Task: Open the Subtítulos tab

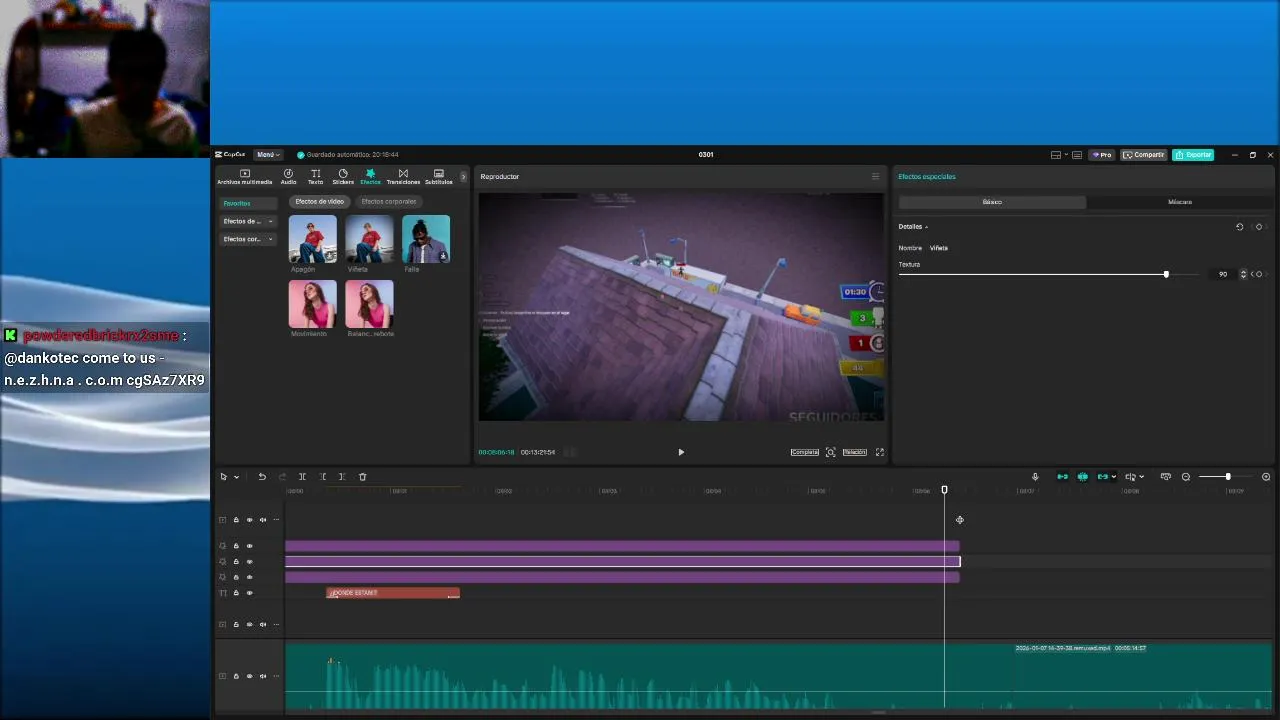Action: pyautogui.click(x=439, y=177)
